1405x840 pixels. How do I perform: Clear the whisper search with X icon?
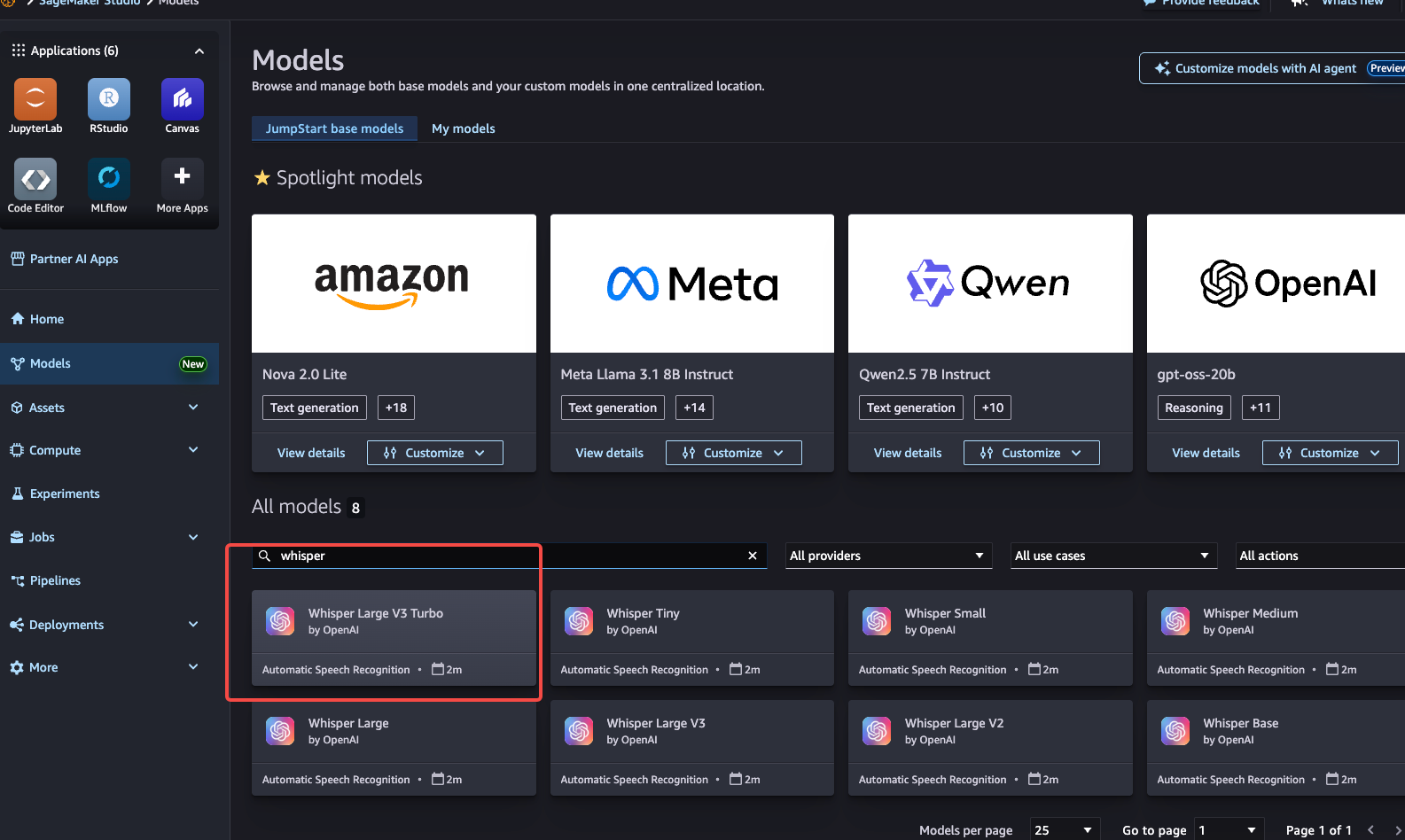[753, 556]
